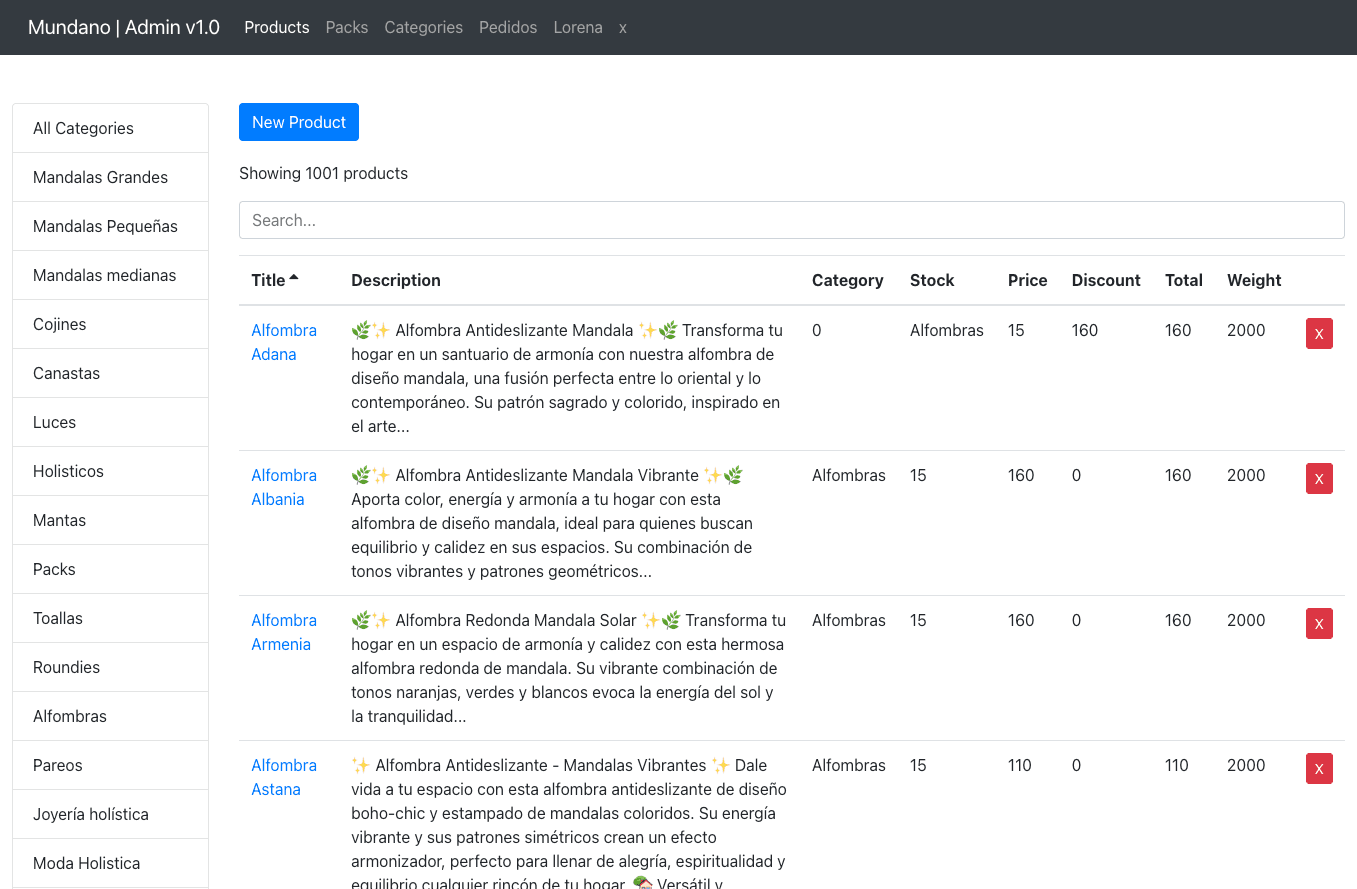The height and width of the screenshot is (889, 1357).
Task: Open Pedidos from the navbar
Action: 507,27
